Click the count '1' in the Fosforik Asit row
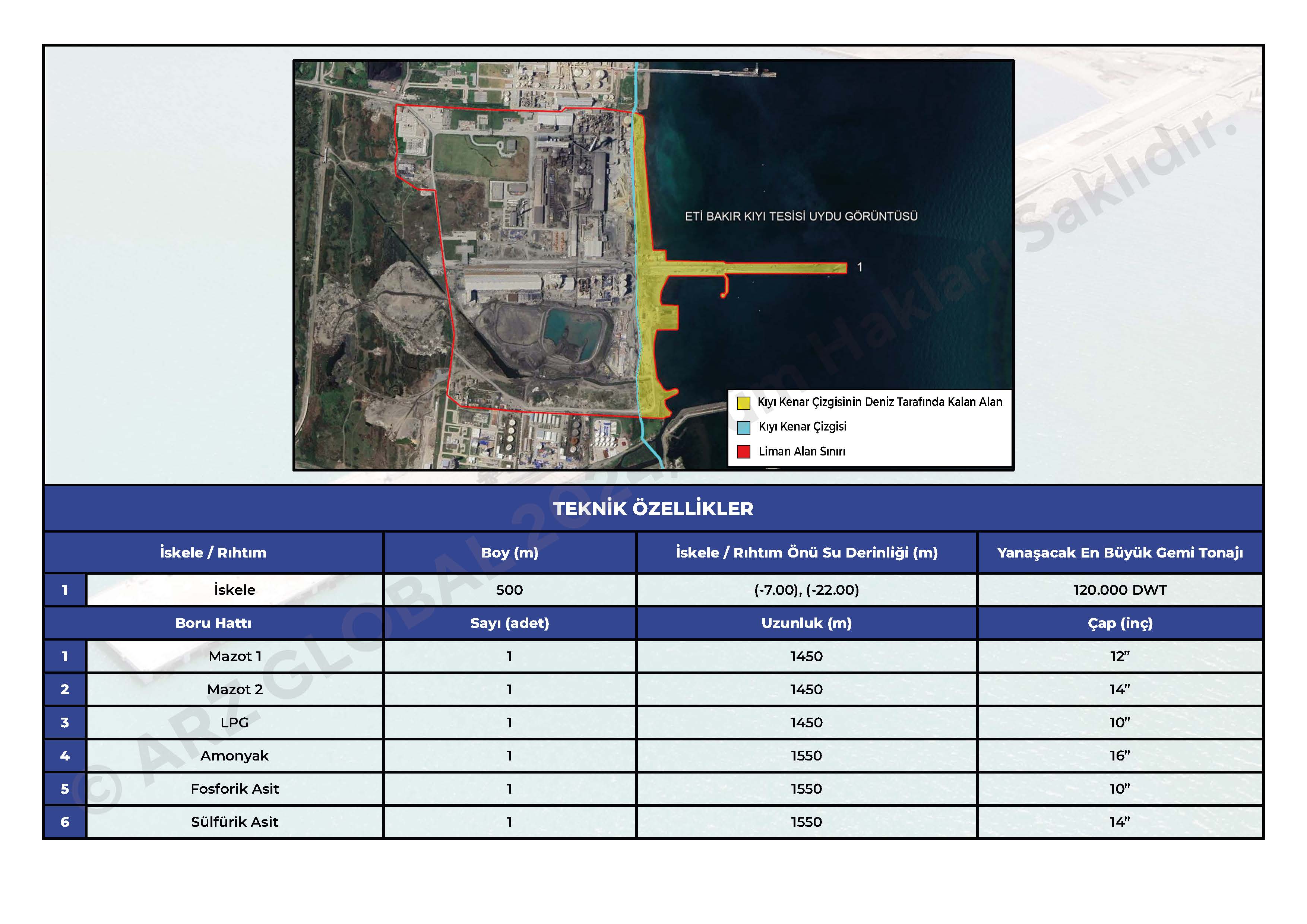 click(x=509, y=788)
